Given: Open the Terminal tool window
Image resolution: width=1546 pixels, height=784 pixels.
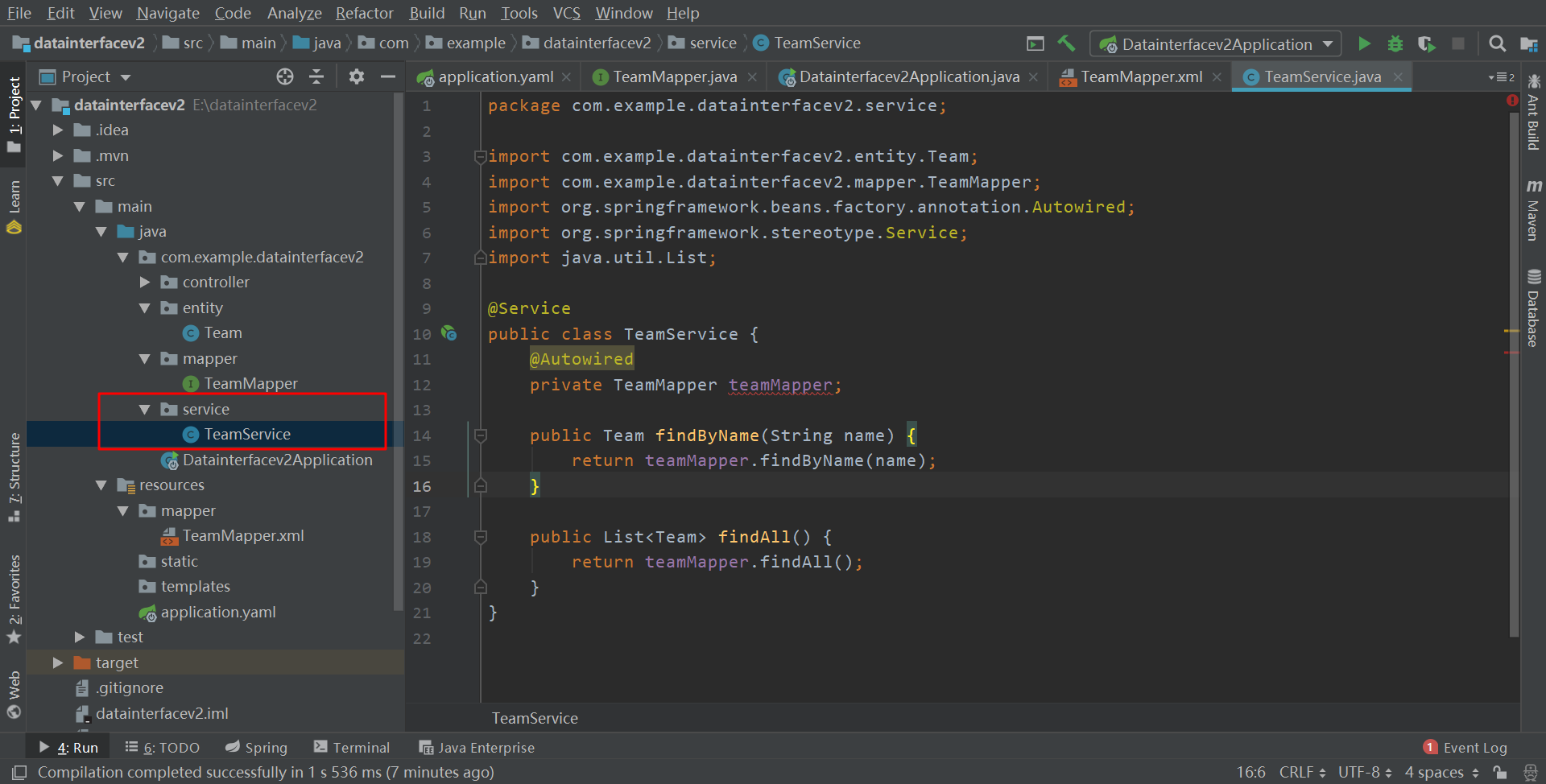Looking at the screenshot, I should coord(352,748).
